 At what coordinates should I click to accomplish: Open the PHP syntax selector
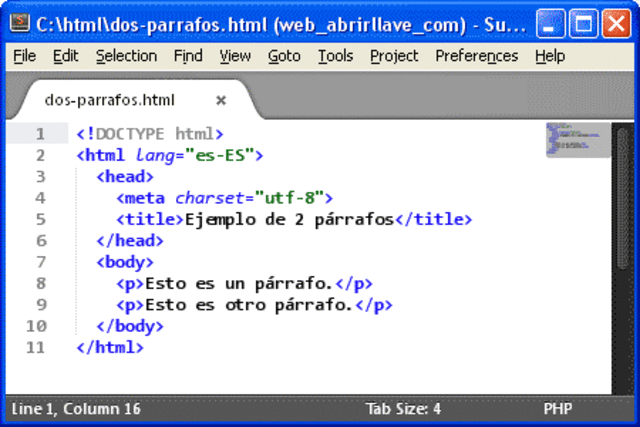[558, 409]
